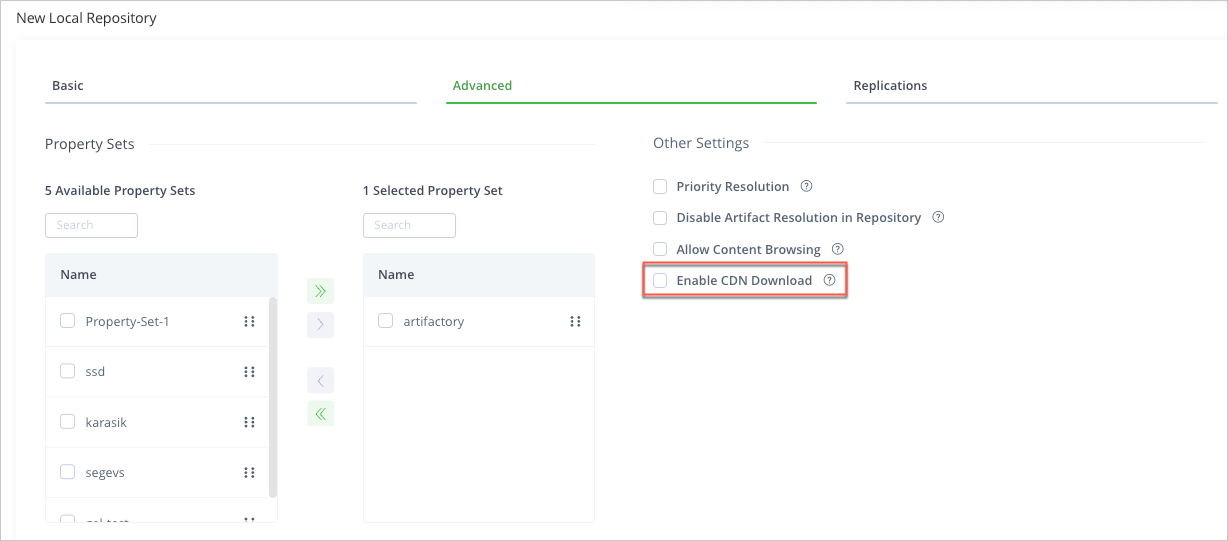This screenshot has width=1228, height=541.
Task: Switch to the Advanced tab
Action: (631, 86)
